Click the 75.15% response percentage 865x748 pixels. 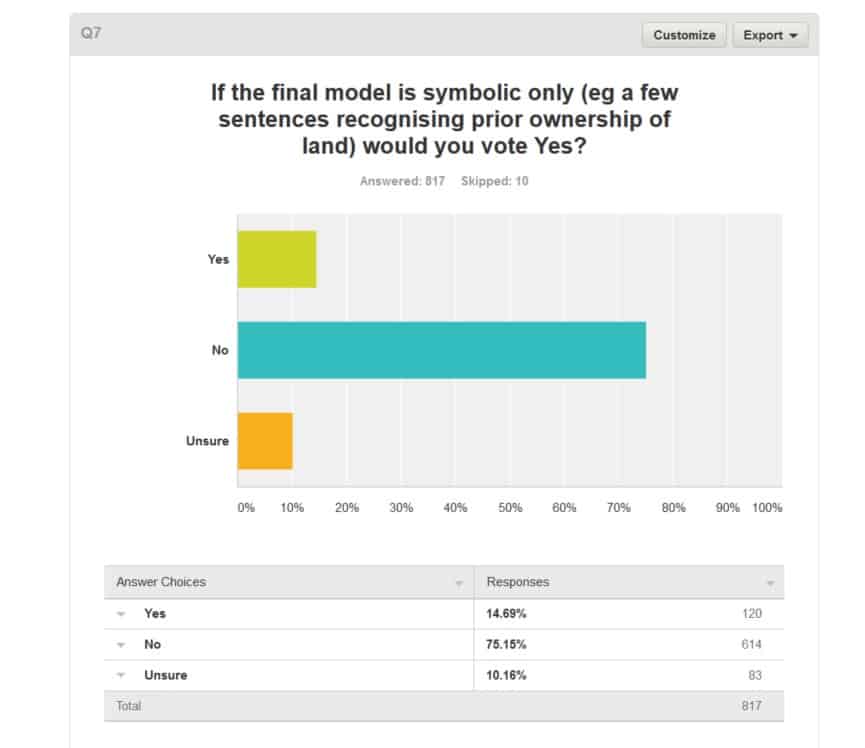[506, 645]
